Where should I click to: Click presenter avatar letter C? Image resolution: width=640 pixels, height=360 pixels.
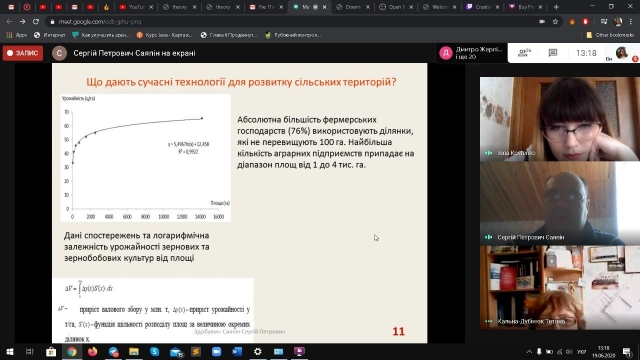point(60,53)
